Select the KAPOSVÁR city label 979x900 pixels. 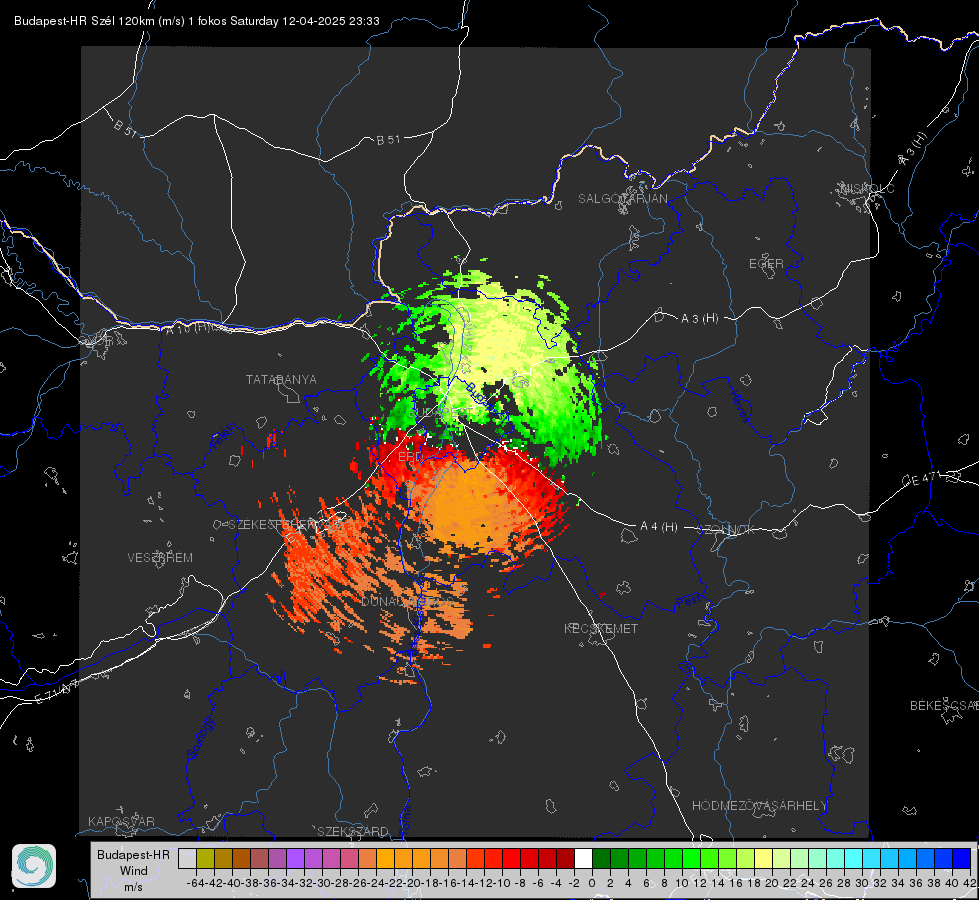pyautogui.click(x=121, y=821)
